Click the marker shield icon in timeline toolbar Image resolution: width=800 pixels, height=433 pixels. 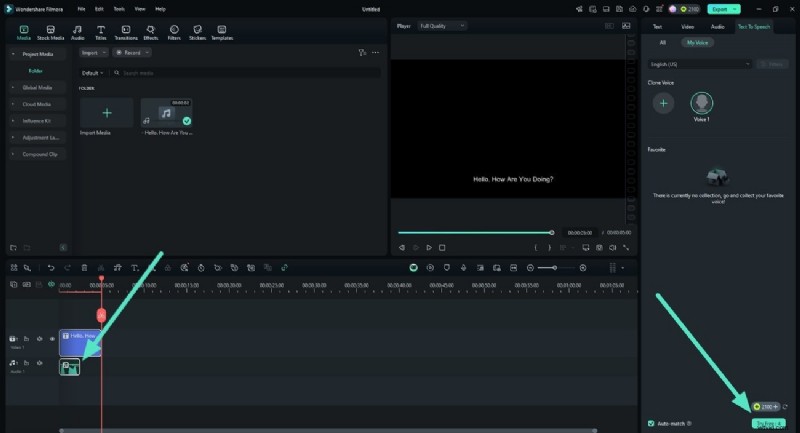(446, 268)
